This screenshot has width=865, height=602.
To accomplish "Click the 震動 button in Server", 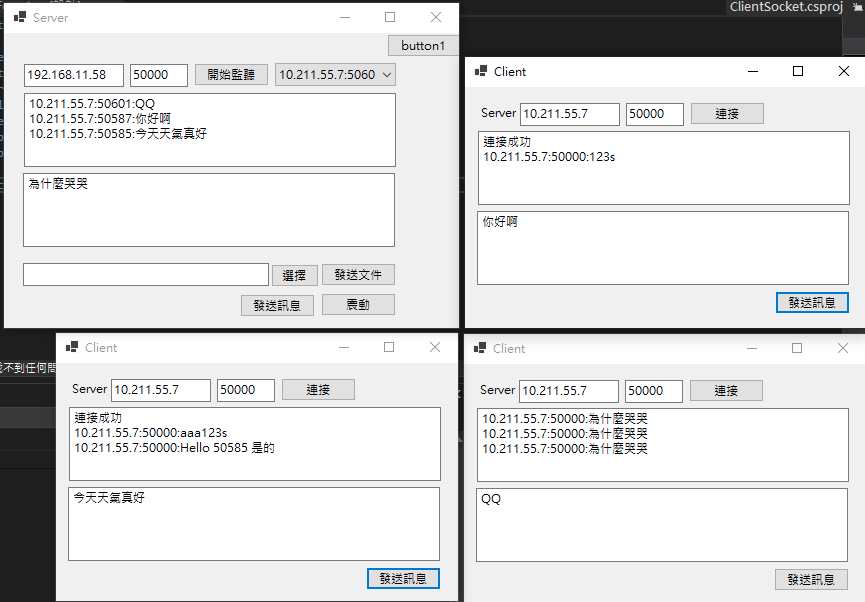I will [358, 305].
